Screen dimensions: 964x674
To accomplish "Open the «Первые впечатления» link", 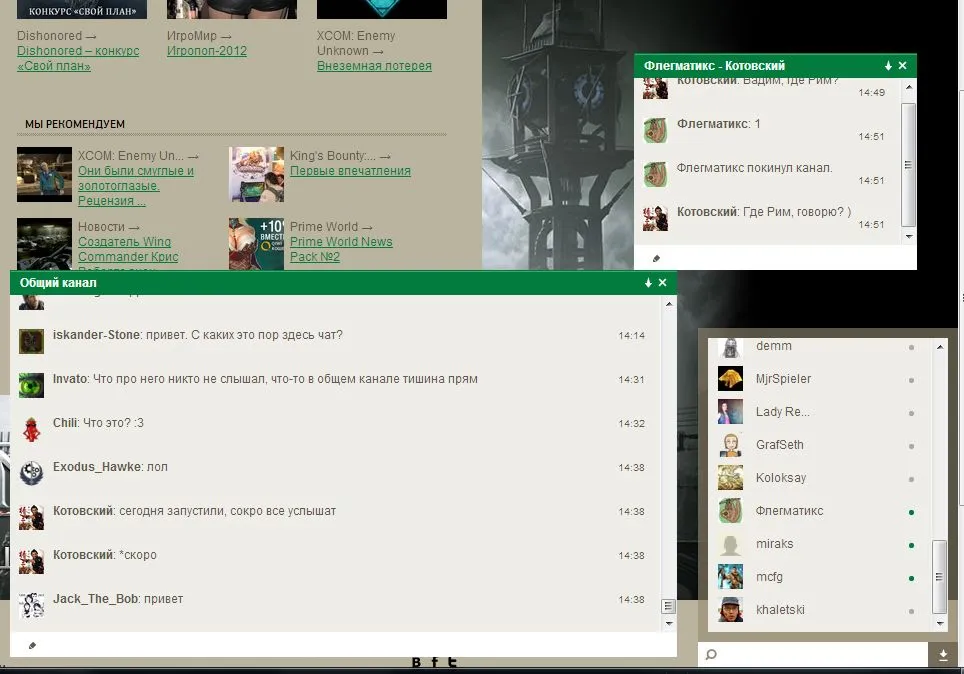I will (x=350, y=171).
